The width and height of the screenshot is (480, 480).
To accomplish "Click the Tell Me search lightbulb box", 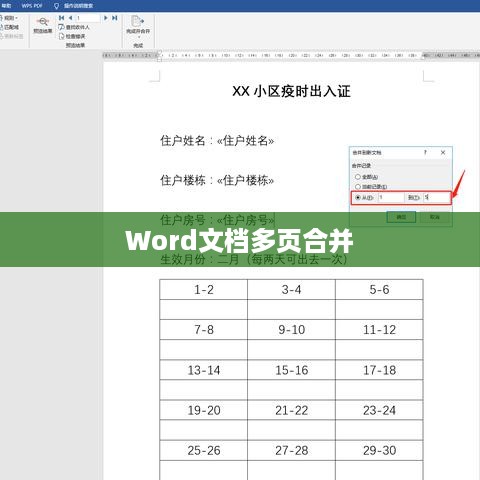I will 74,6.
